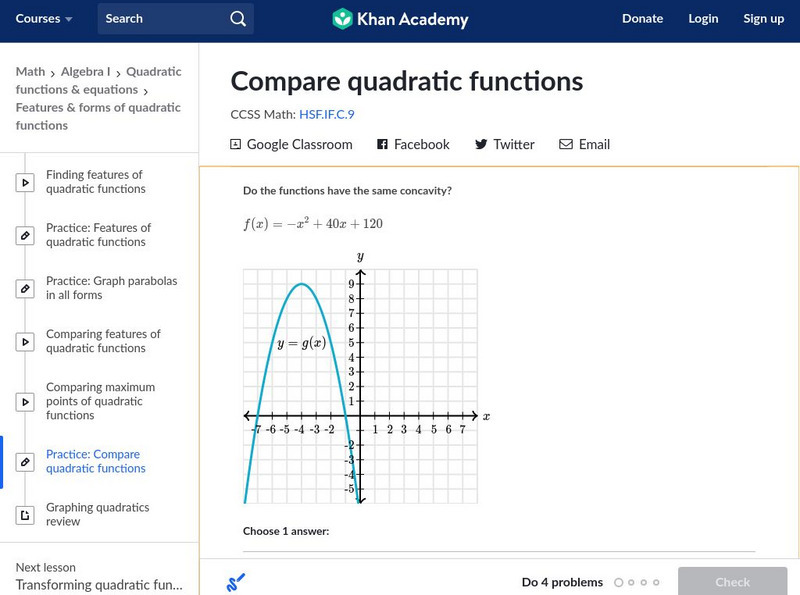Click the video icon beside Finding features
The width and height of the screenshot is (800, 595).
tap(25, 182)
